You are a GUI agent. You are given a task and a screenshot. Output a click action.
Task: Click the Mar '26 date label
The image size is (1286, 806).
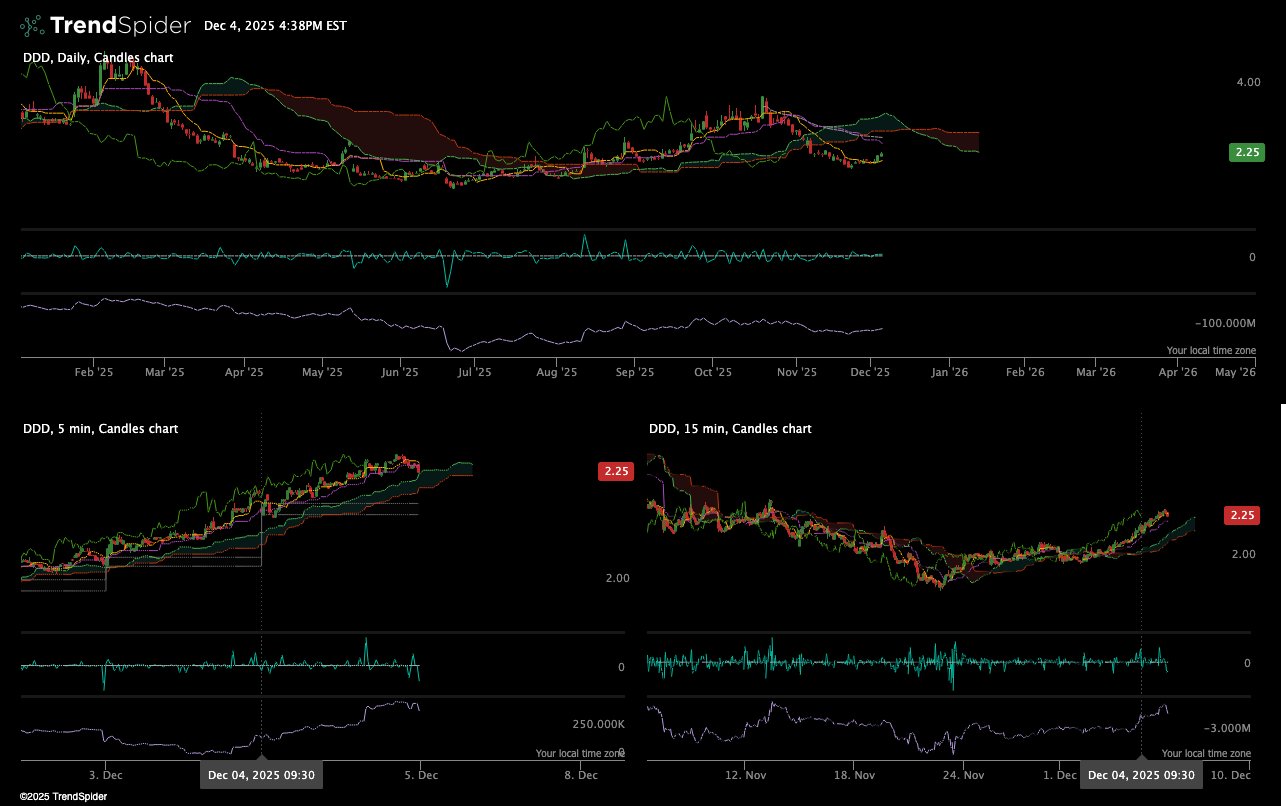(x=1096, y=372)
